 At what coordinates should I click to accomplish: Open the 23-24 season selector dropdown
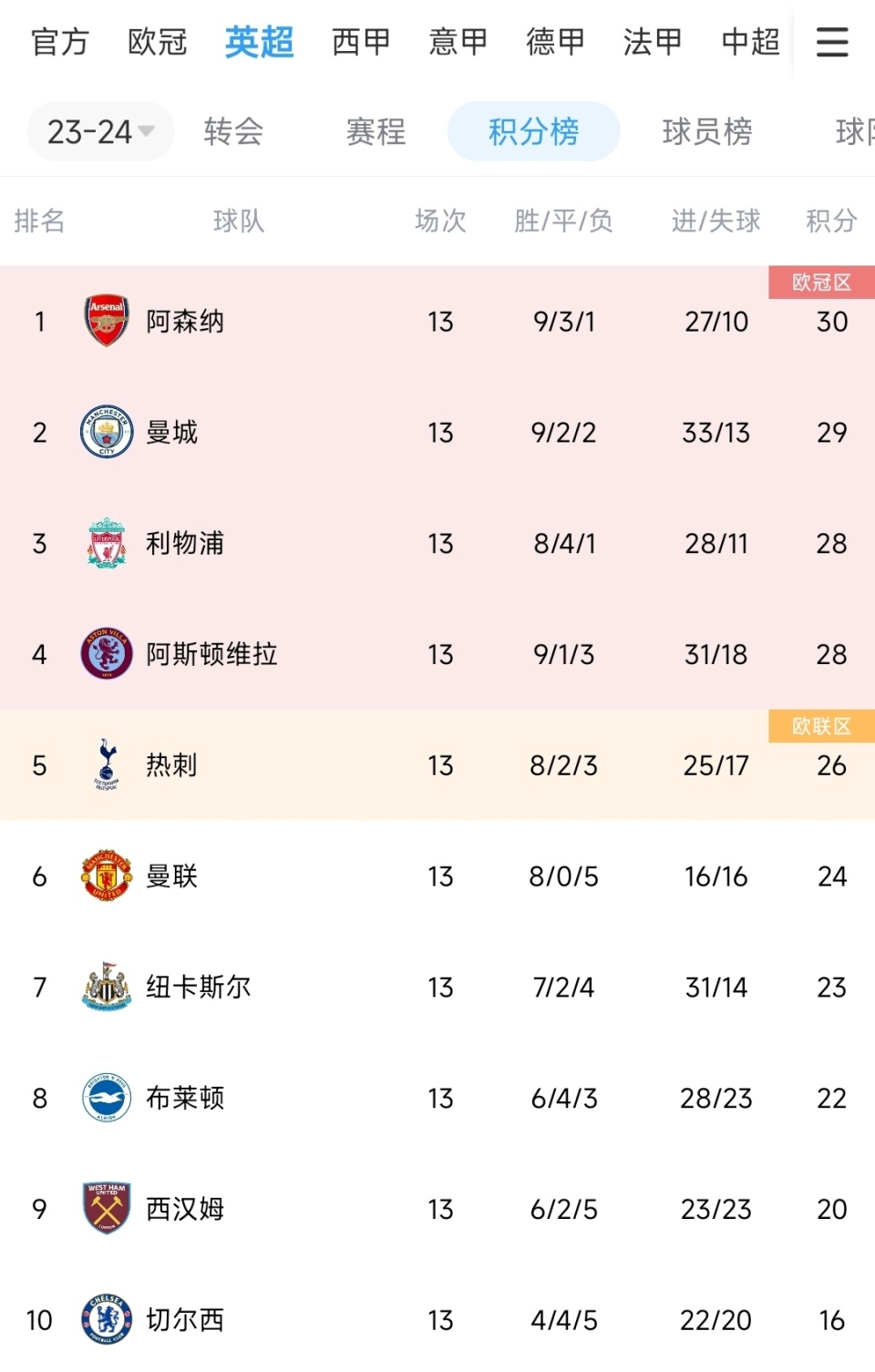98,131
